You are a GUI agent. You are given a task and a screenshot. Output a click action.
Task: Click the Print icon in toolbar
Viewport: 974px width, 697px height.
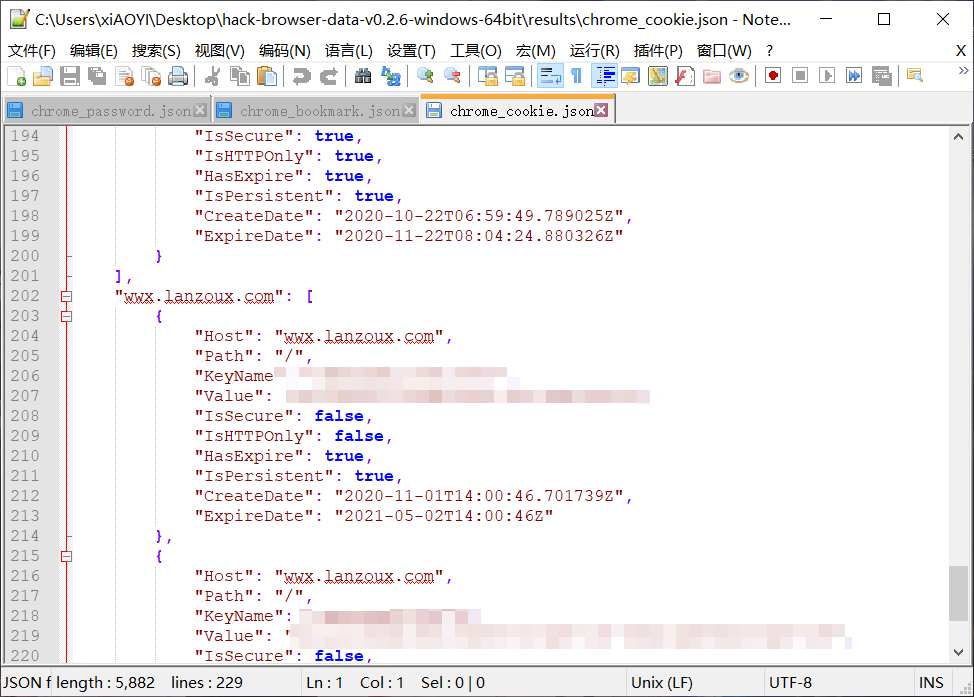coord(178,76)
